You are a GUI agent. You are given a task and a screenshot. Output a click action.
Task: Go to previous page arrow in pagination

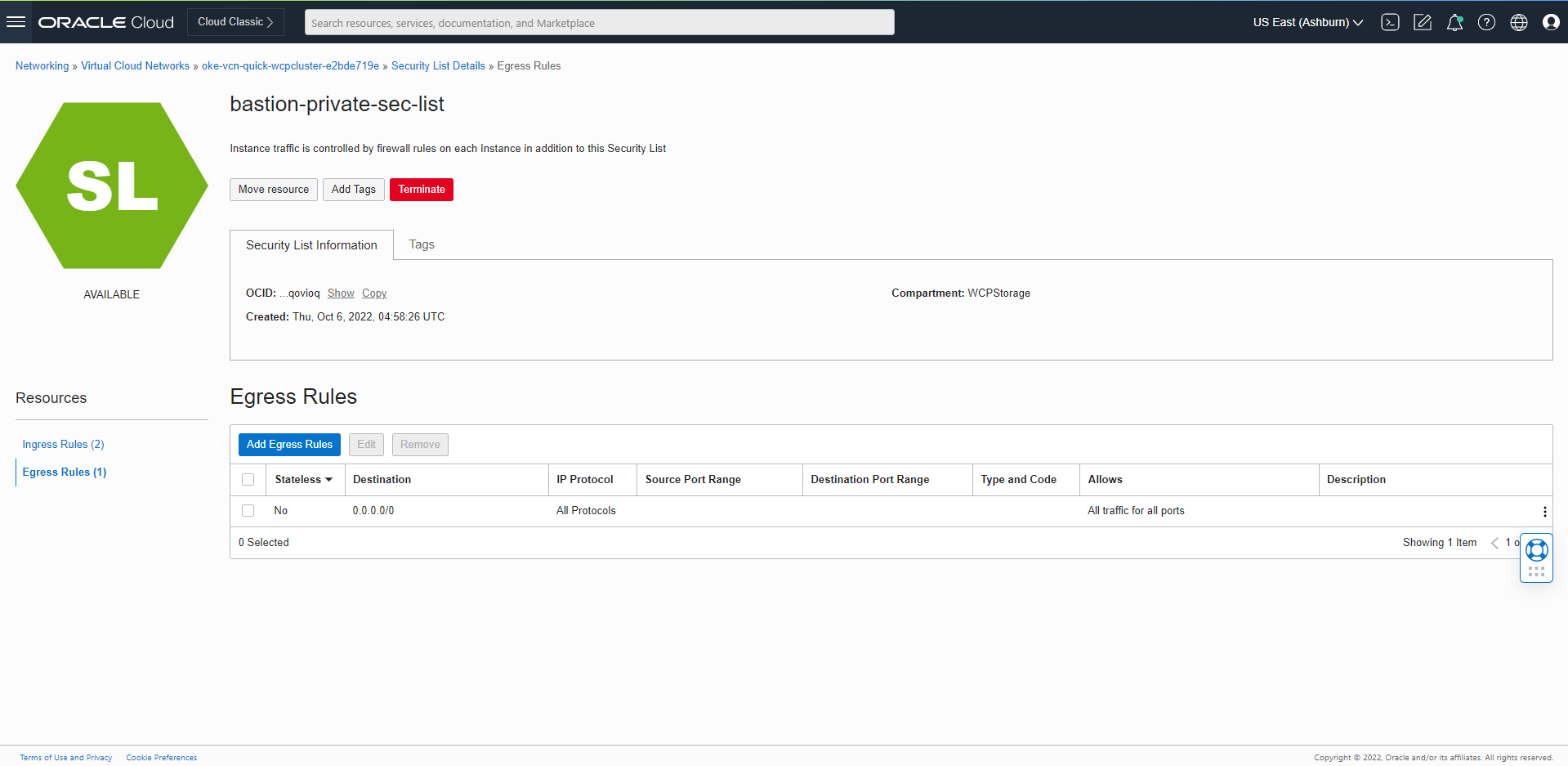(1494, 543)
